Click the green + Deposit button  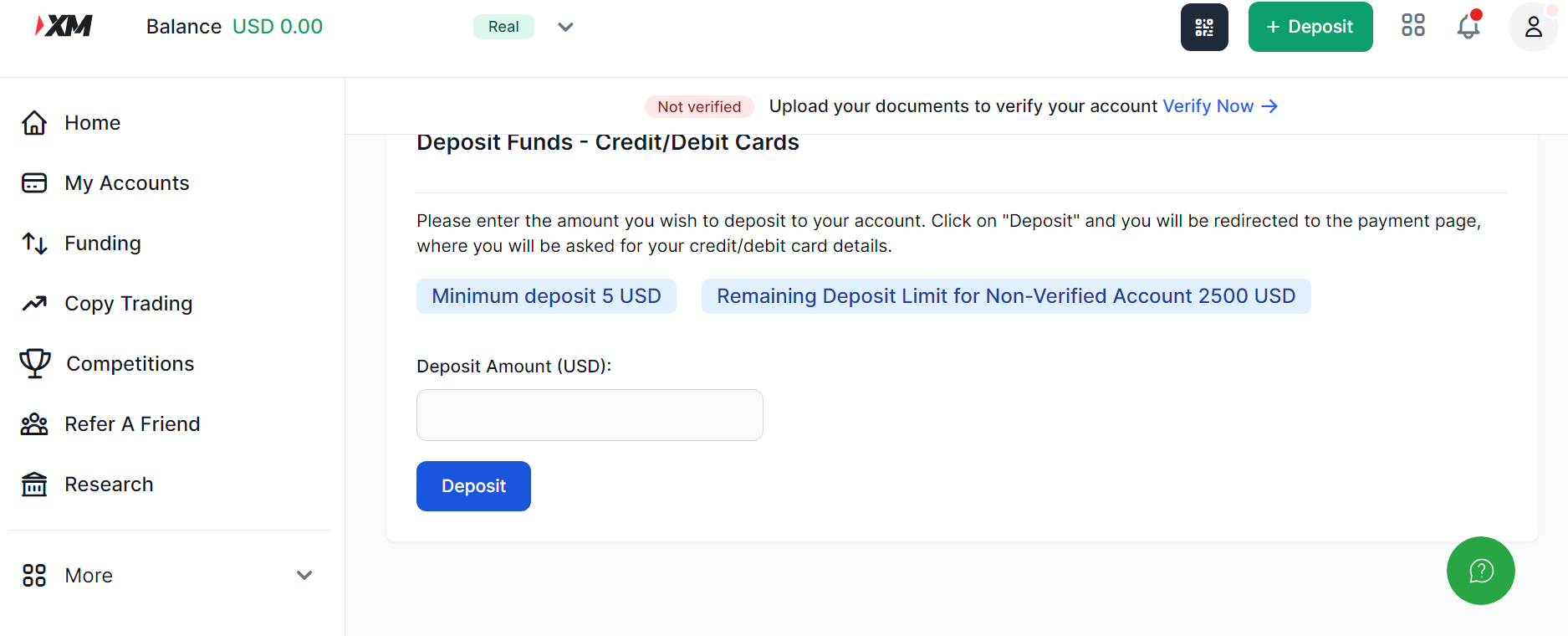pyautogui.click(x=1310, y=27)
